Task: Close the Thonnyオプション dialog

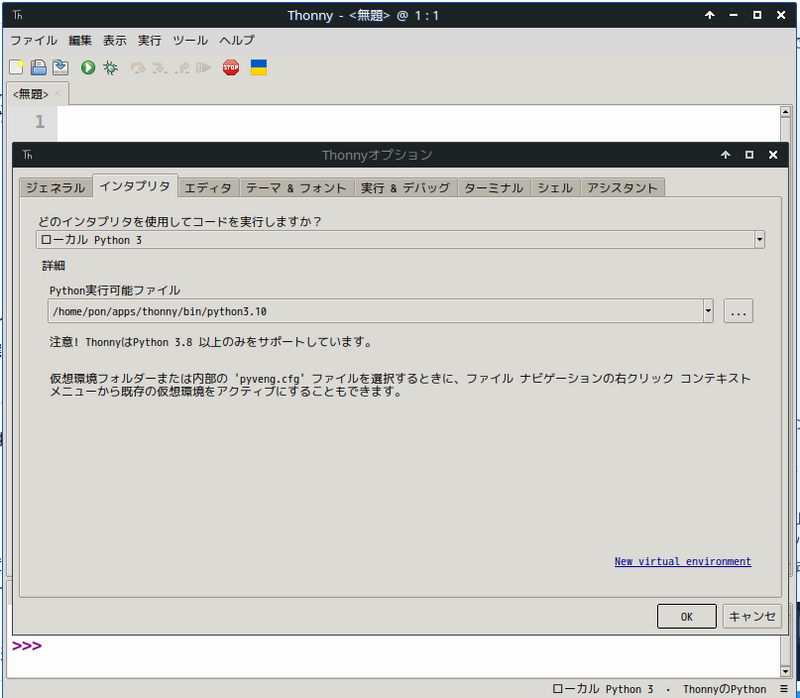Action: [773, 155]
